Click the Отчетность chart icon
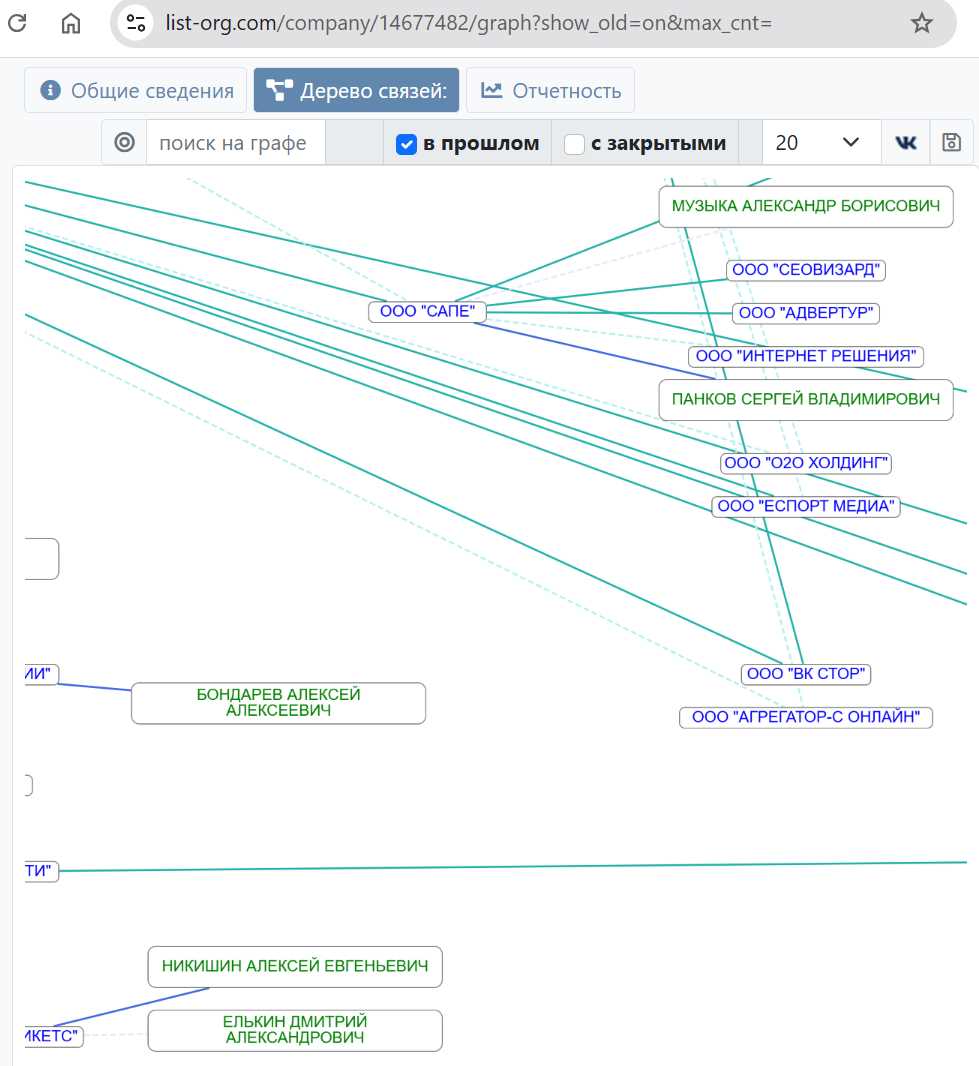Viewport: 979px width, 1066px height. 491,90
